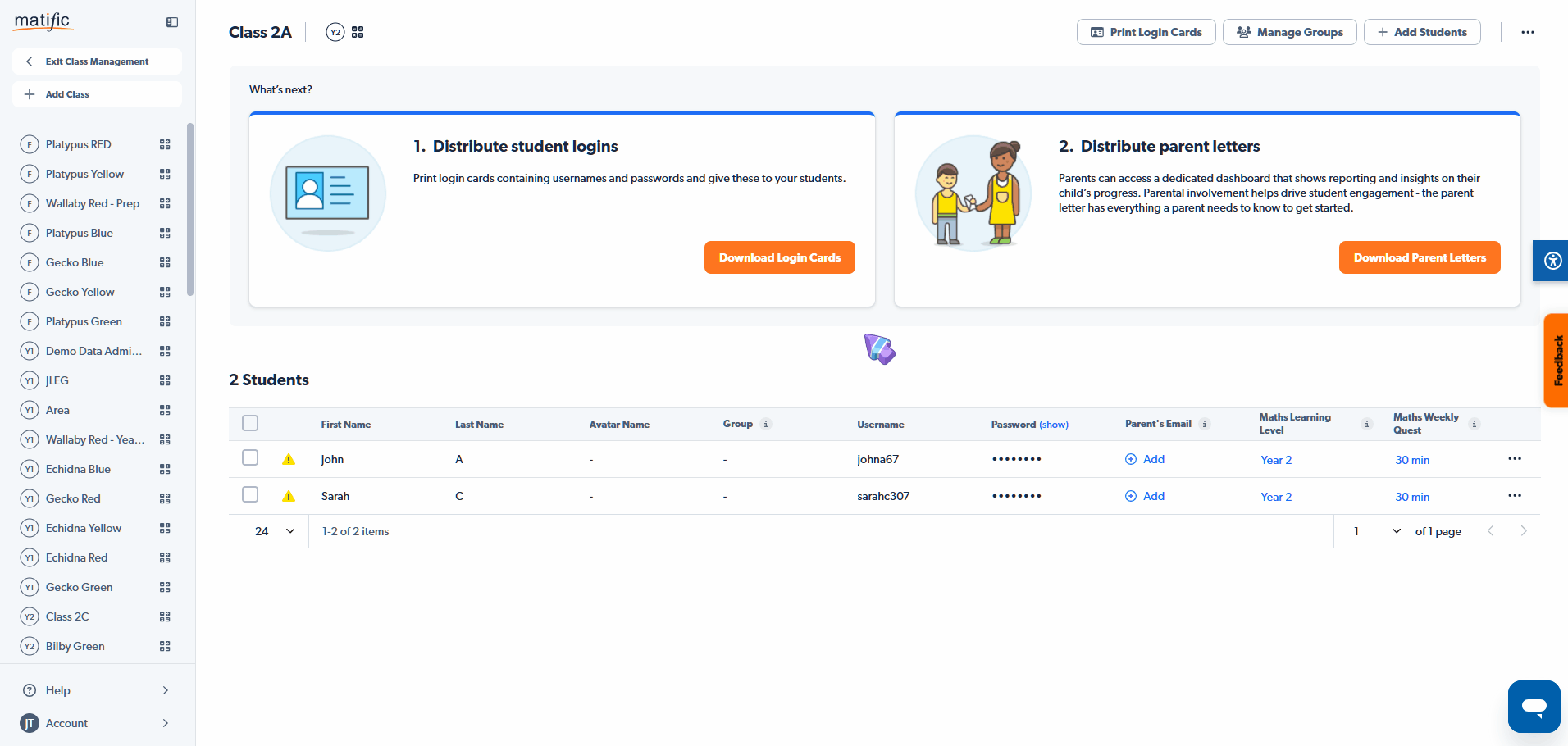The width and height of the screenshot is (1568, 746).
Task: Collapse the left sidebar panel
Action: (171, 22)
